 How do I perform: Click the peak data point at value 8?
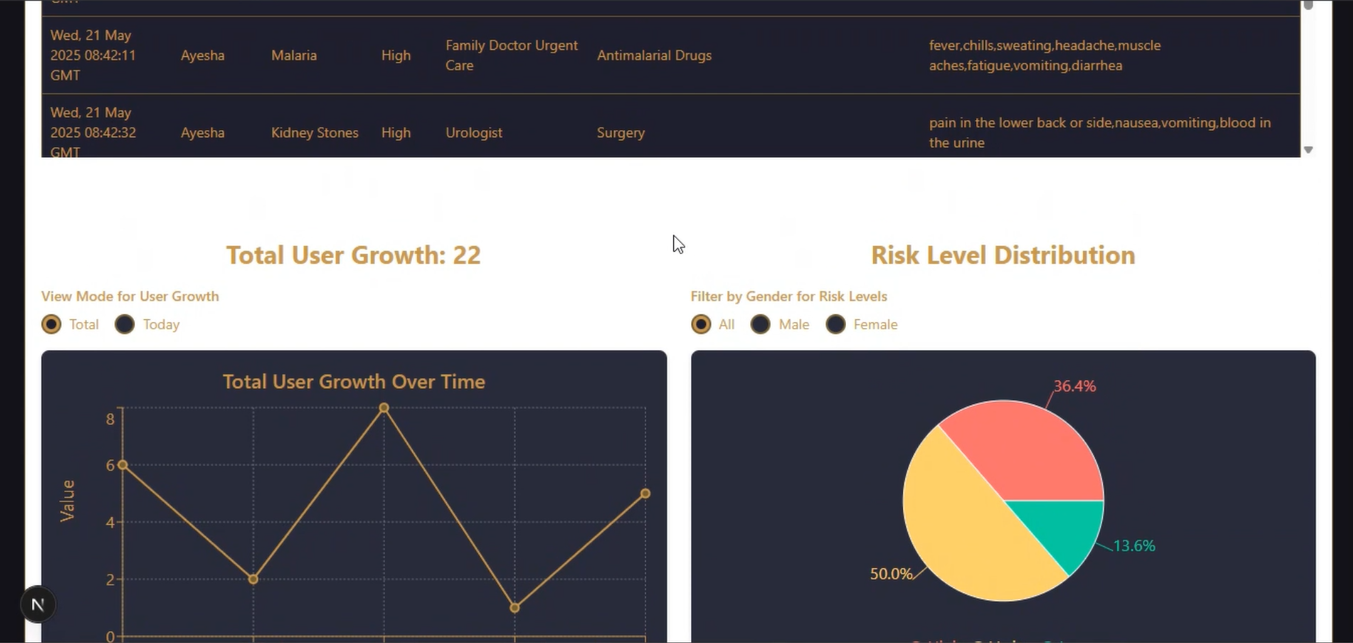384,408
